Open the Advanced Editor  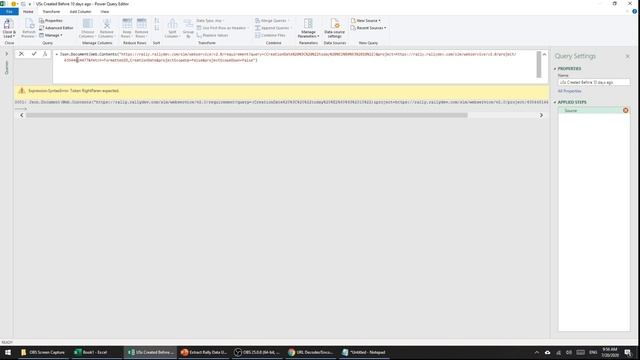56,28
